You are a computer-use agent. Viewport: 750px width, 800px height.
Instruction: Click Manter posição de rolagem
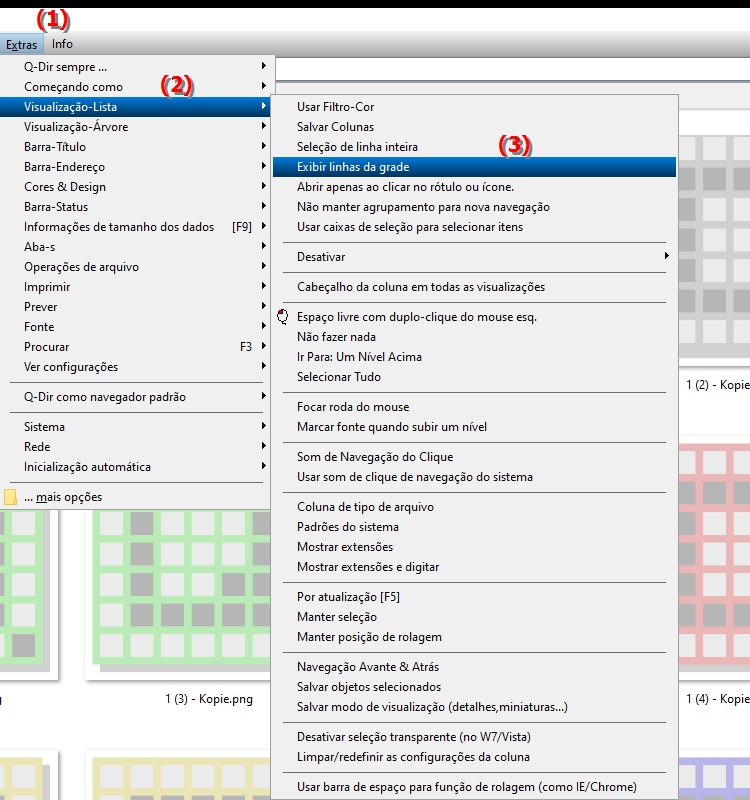pos(474,637)
